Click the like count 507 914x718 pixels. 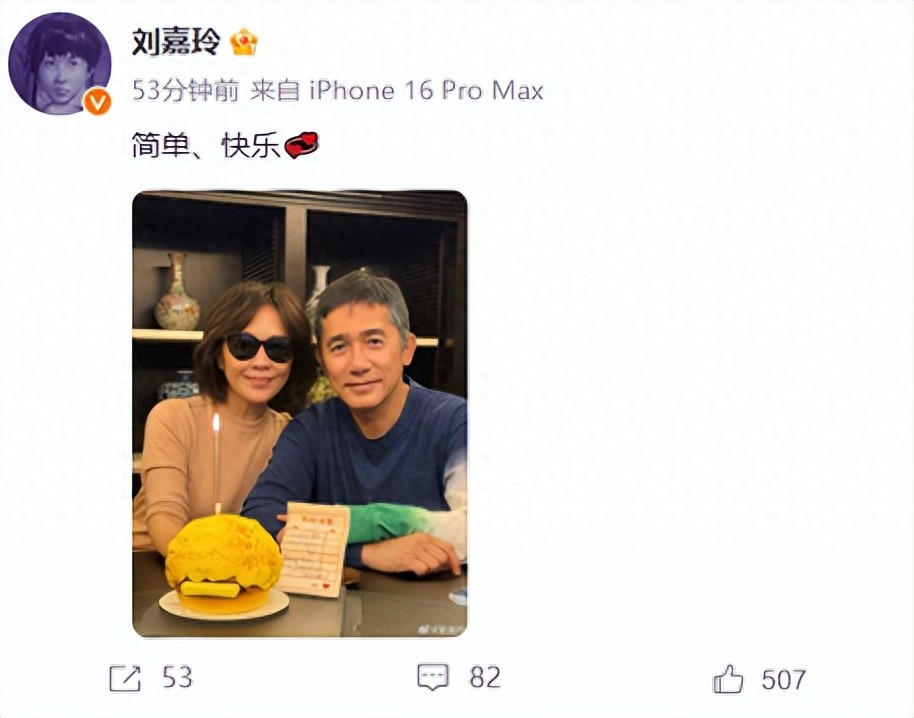[784, 680]
